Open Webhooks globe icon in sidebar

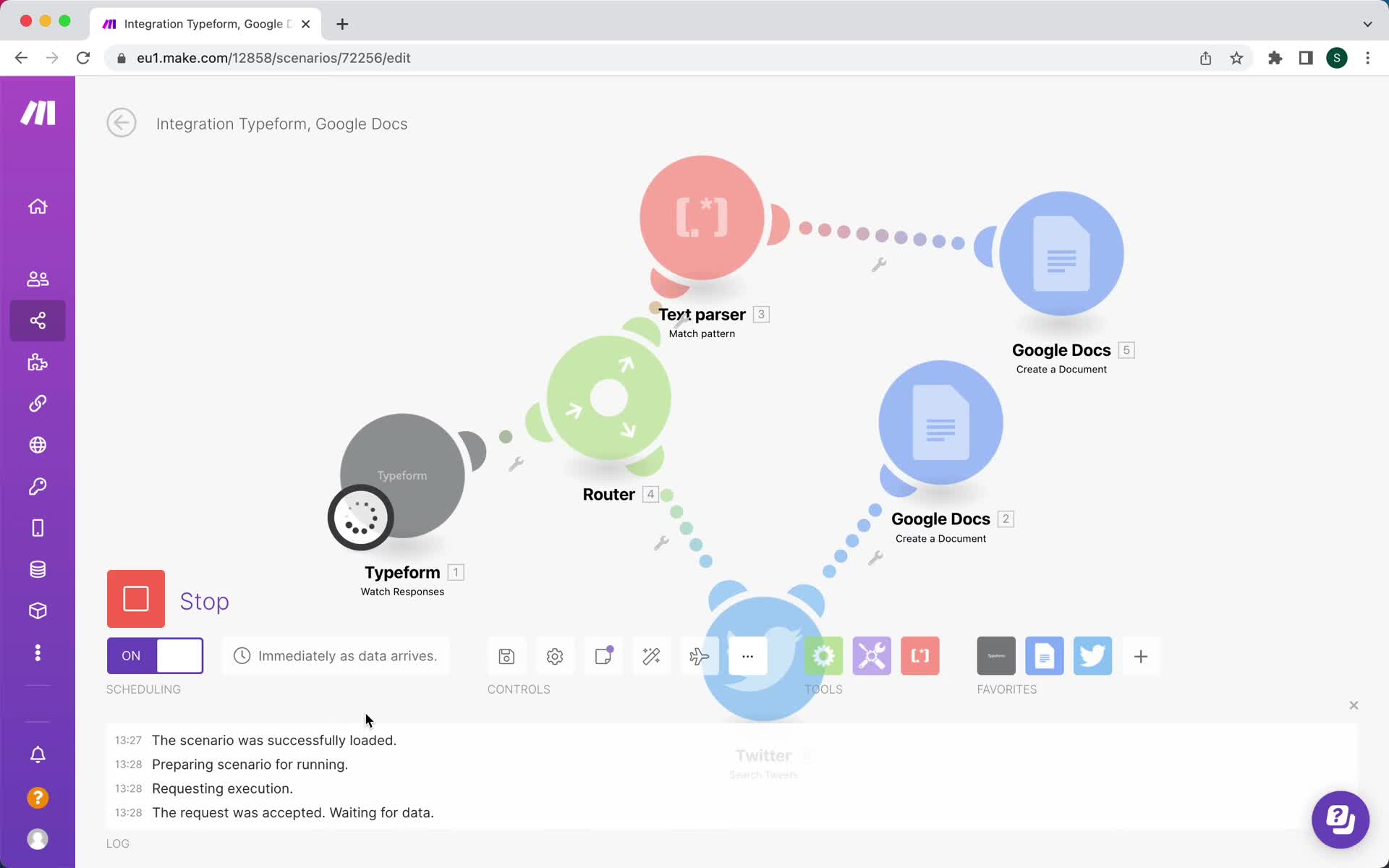(x=38, y=445)
